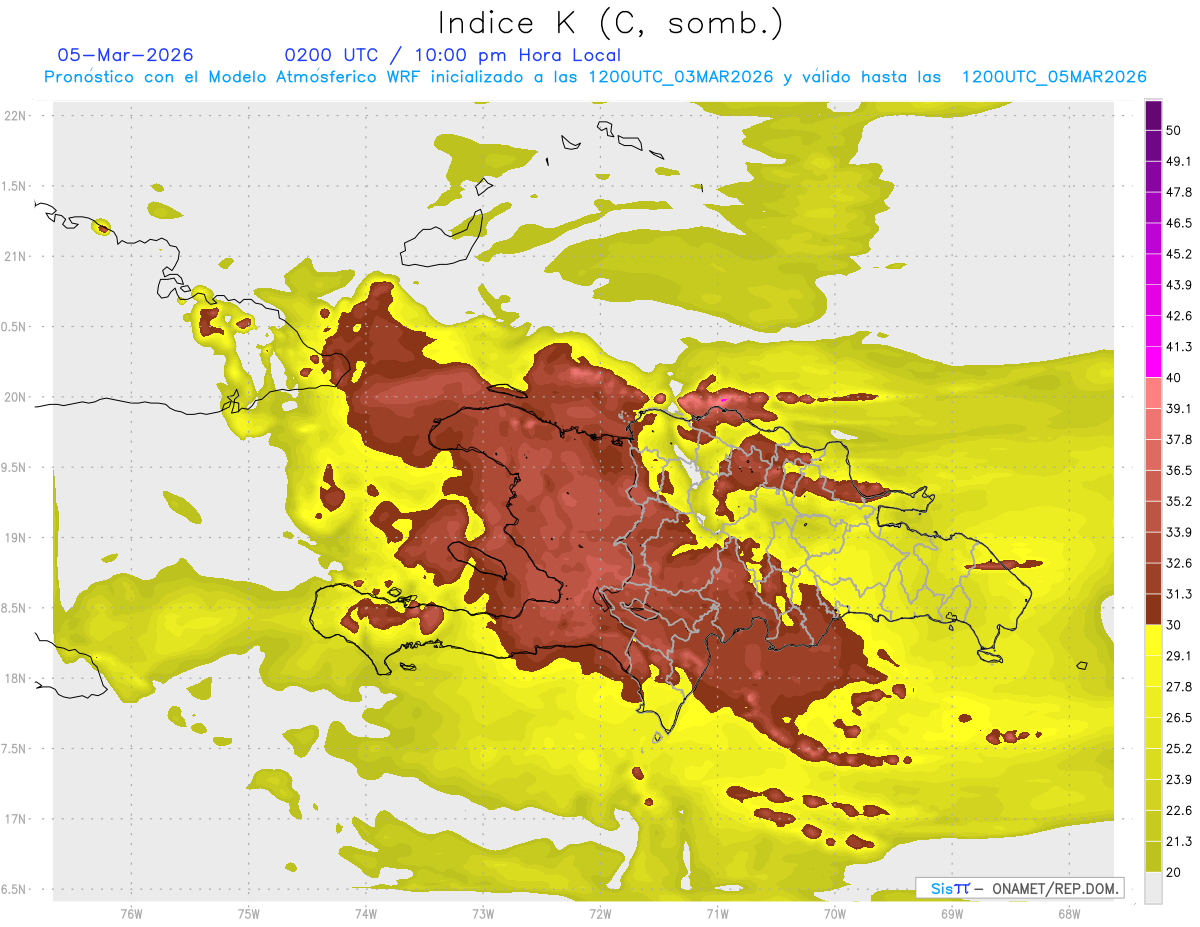The width and height of the screenshot is (1200, 927).
Task: Click the '68W' longitude label
Action: point(1069,913)
